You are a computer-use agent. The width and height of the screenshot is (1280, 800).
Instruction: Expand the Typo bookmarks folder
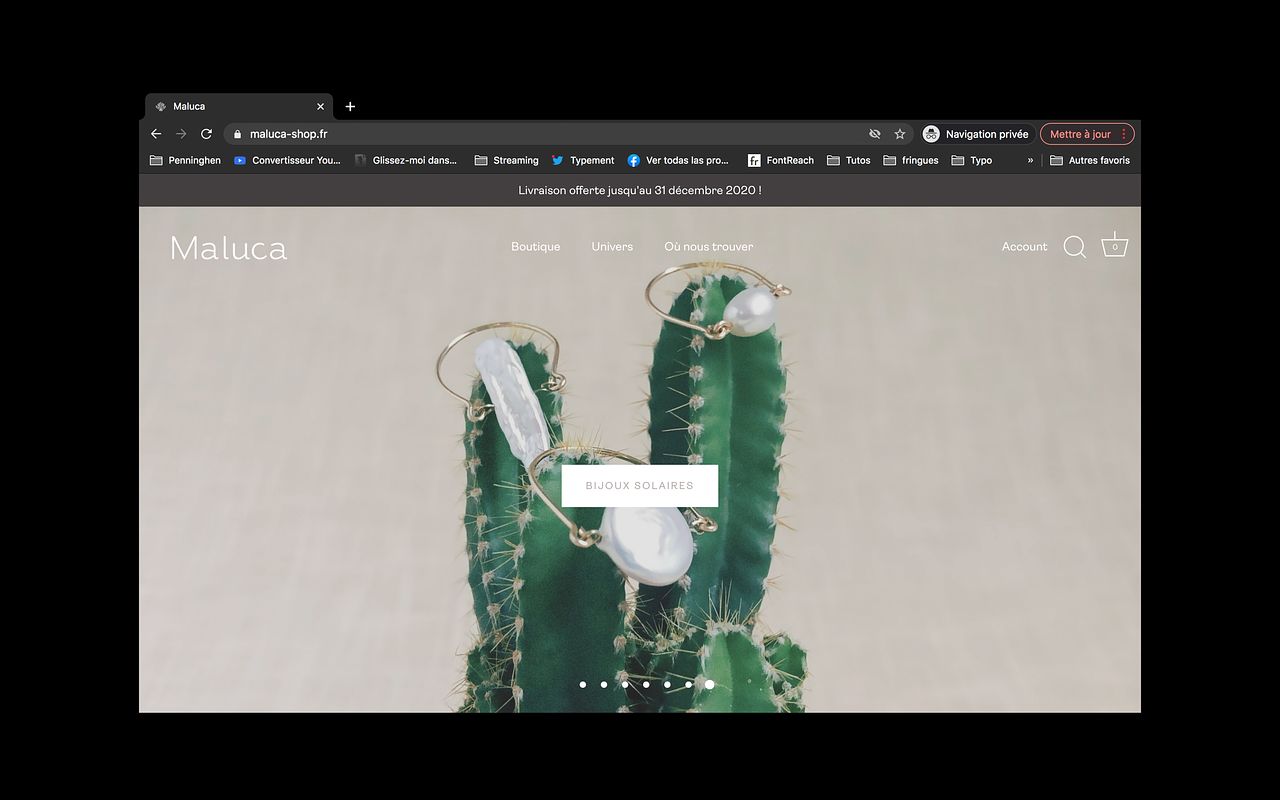tap(971, 160)
